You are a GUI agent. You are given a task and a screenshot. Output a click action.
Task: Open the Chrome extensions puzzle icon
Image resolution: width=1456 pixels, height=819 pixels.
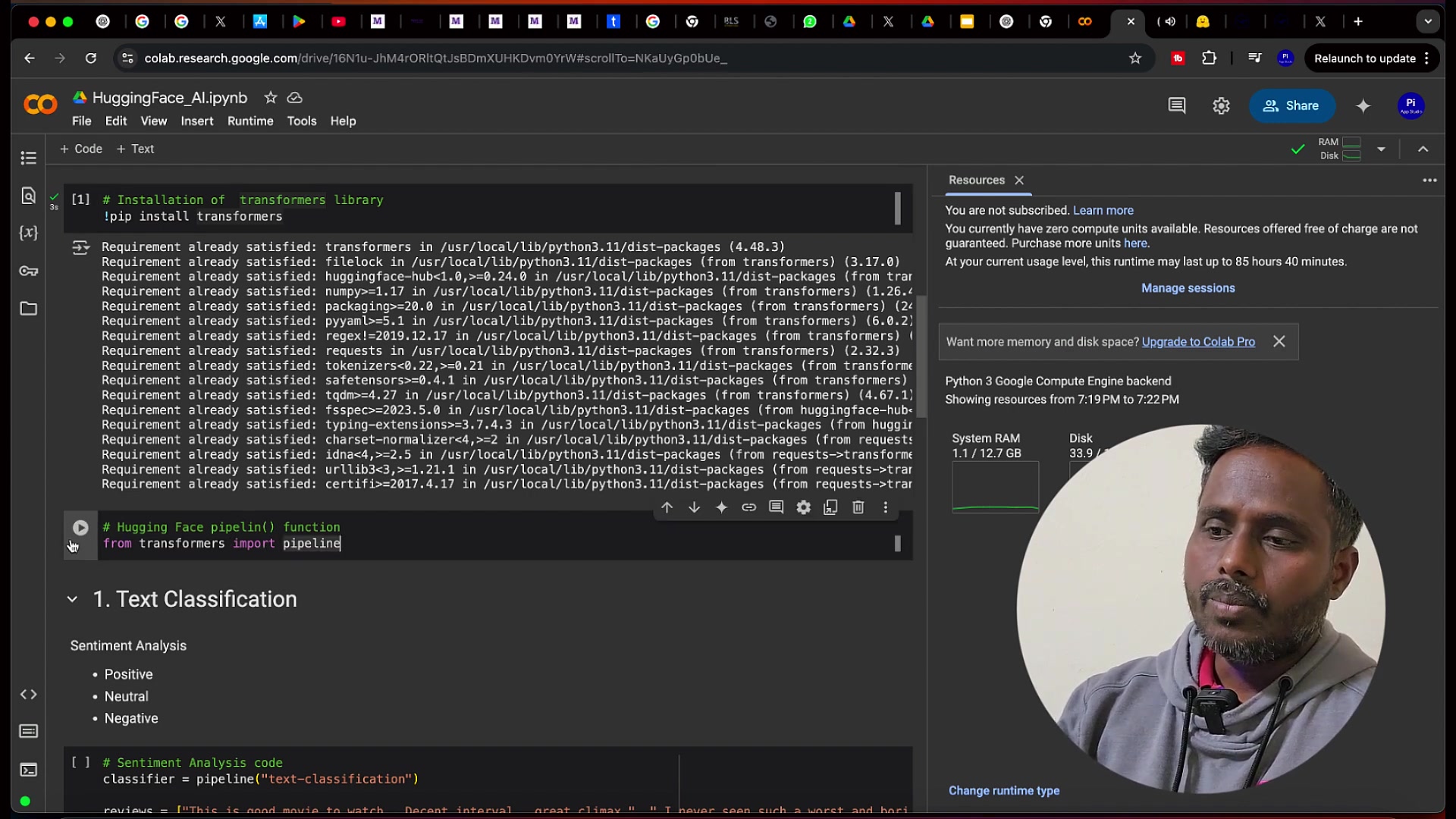tap(1209, 58)
